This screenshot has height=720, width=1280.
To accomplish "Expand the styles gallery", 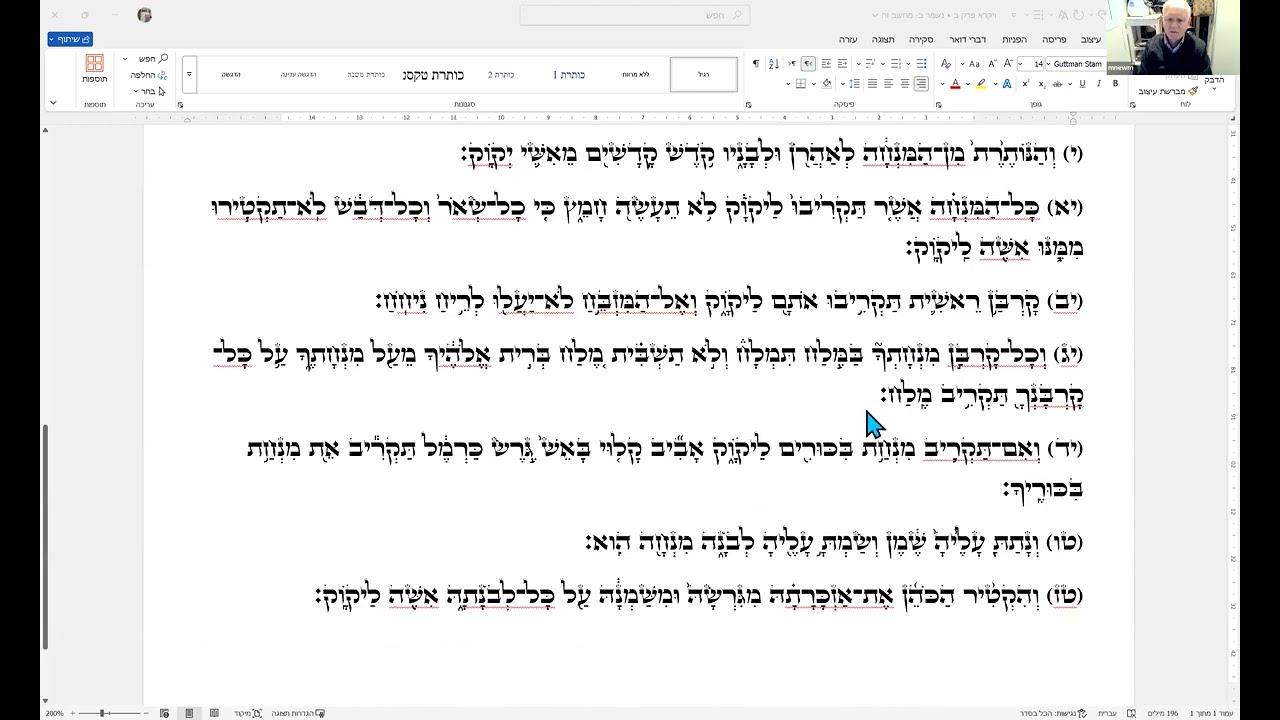I will pyautogui.click(x=189, y=74).
